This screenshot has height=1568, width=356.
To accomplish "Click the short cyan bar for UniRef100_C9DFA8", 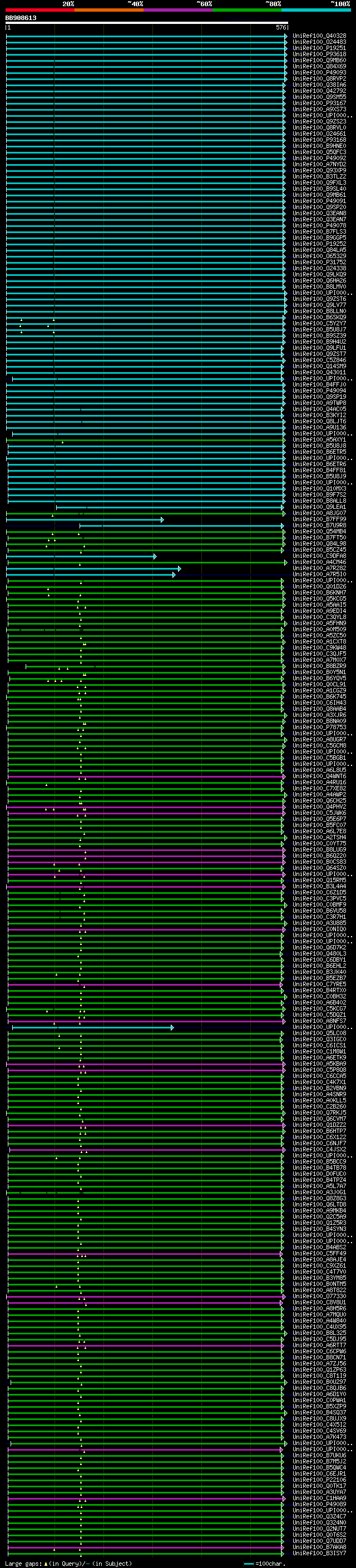I will click(82, 556).
